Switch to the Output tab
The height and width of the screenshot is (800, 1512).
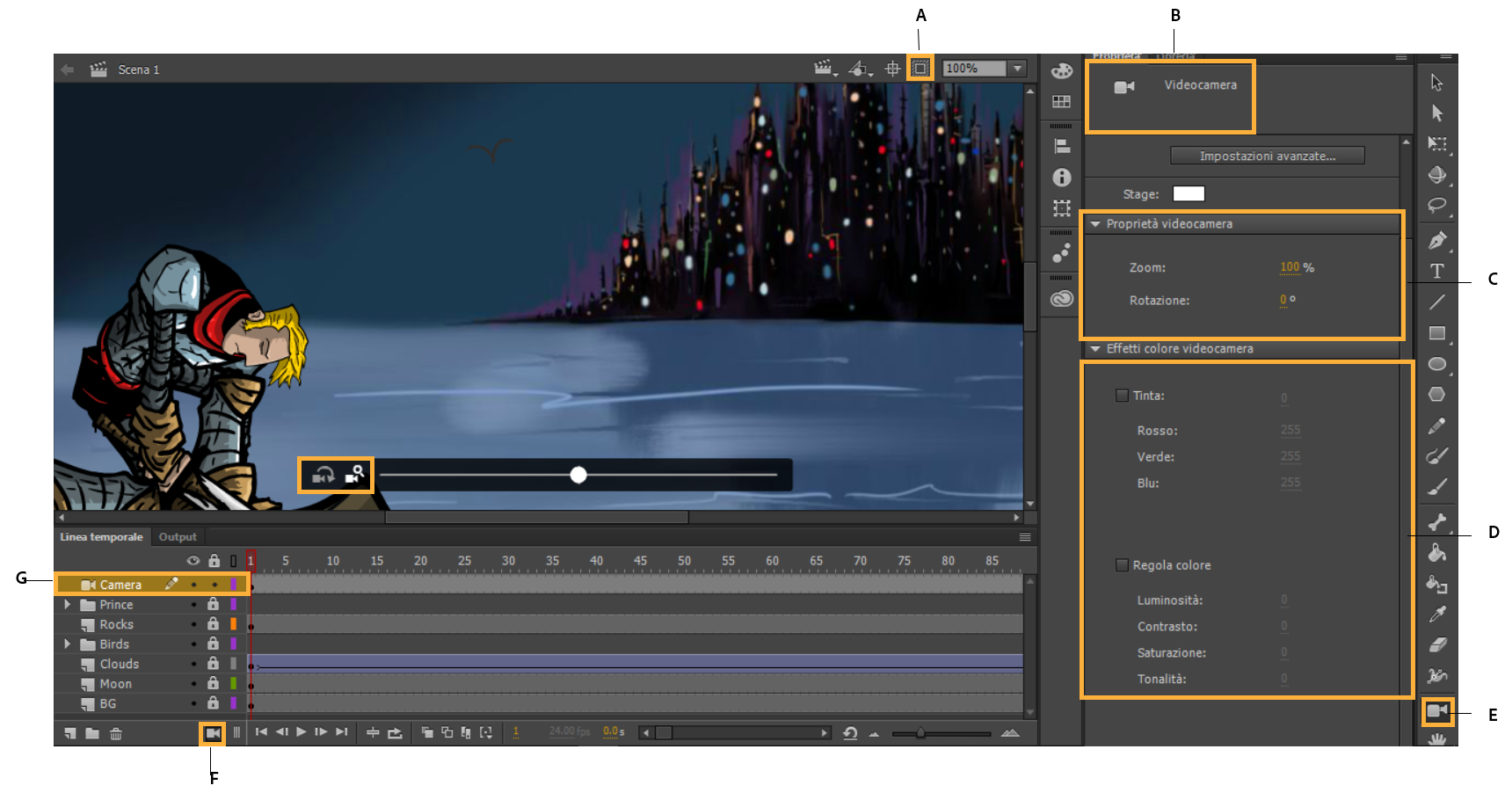click(178, 536)
